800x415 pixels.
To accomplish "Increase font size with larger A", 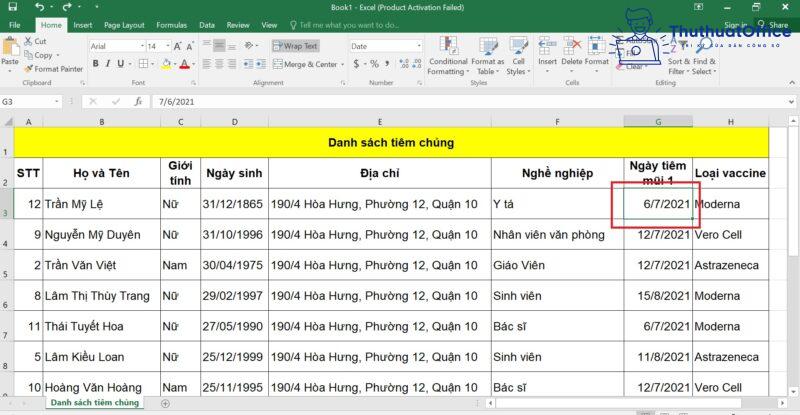I will (178, 46).
